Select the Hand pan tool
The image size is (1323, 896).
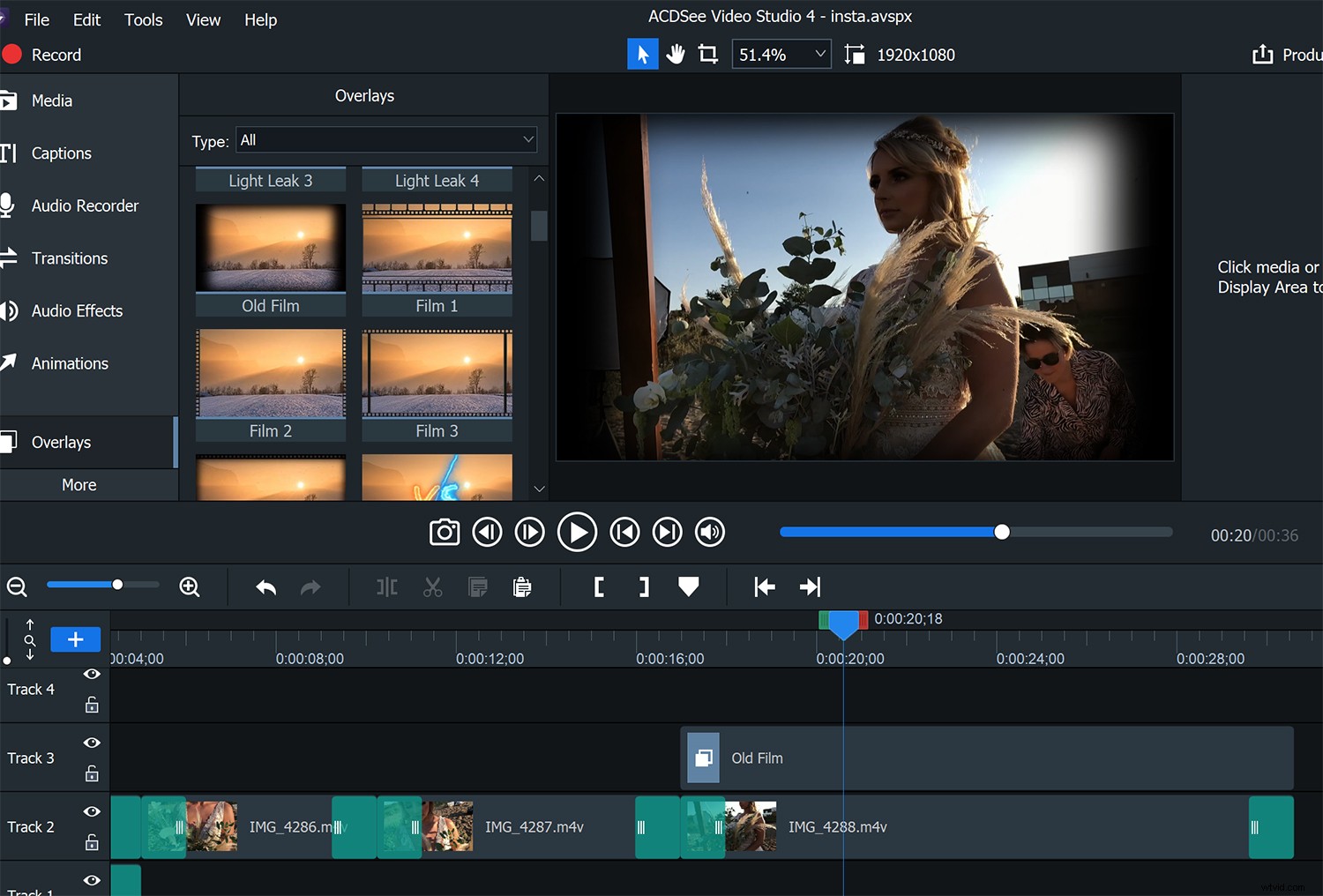[676, 54]
